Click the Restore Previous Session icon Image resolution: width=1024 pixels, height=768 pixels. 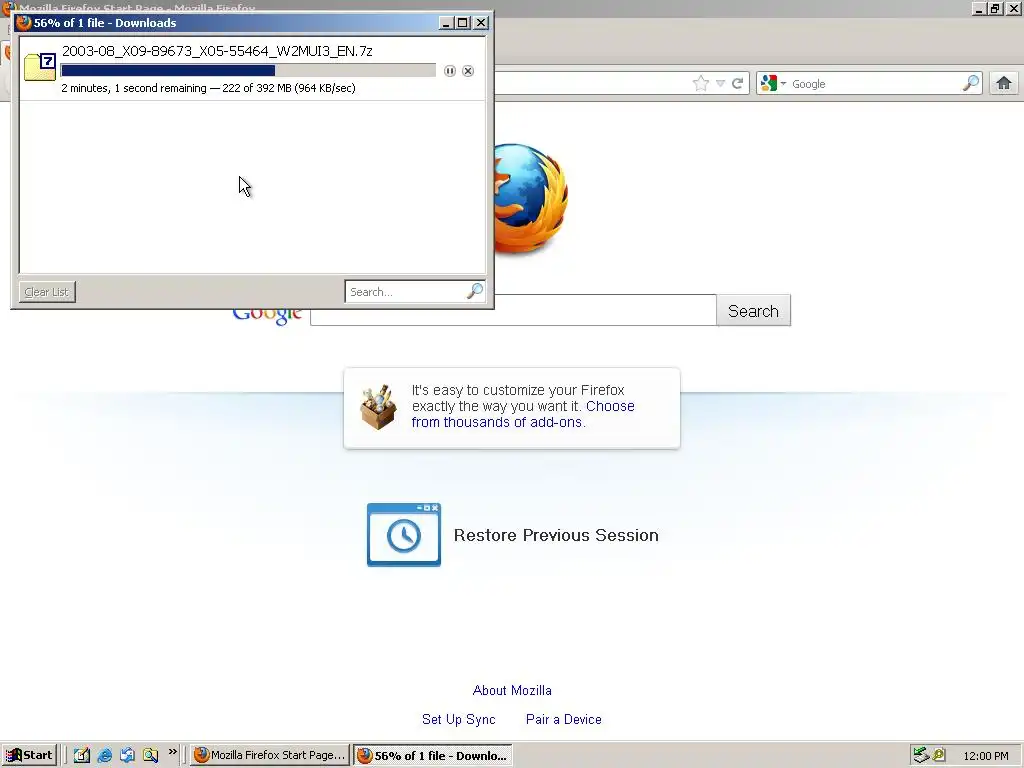[x=404, y=535]
